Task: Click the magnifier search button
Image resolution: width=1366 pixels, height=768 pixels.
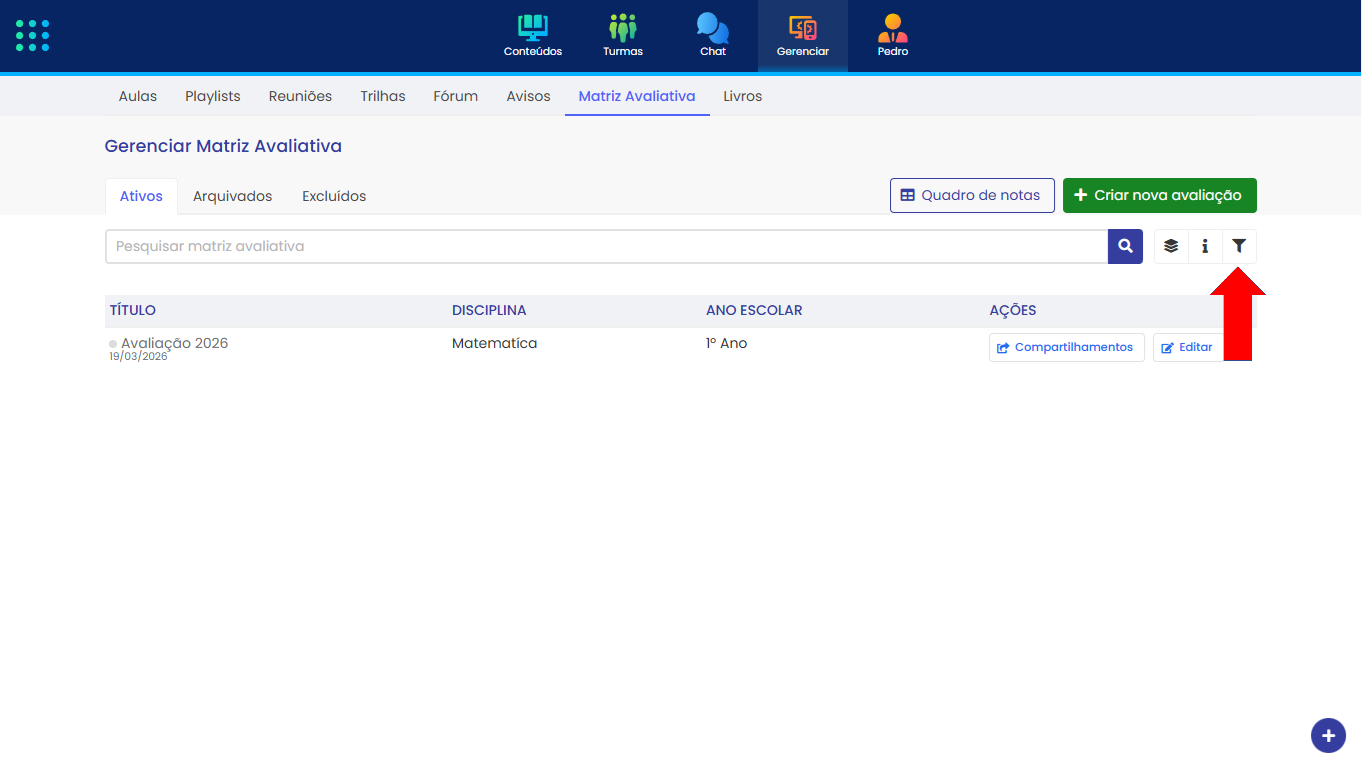Action: 1125,246
